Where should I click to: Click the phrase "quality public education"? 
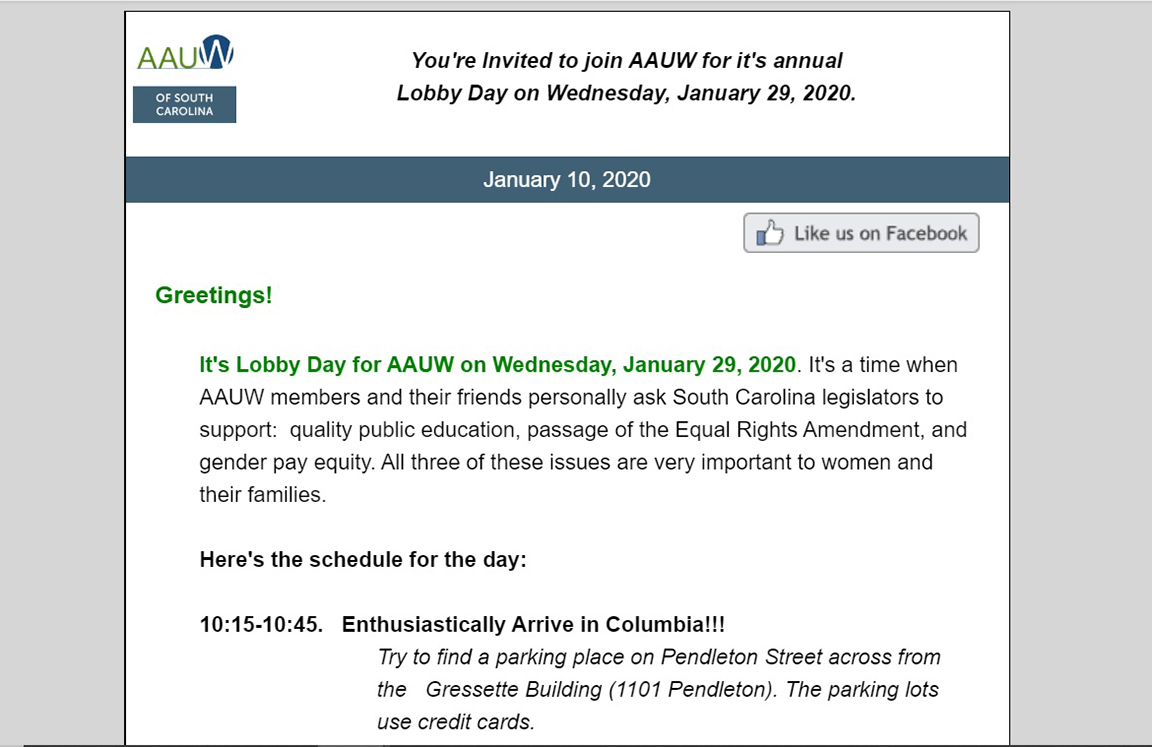point(403,430)
